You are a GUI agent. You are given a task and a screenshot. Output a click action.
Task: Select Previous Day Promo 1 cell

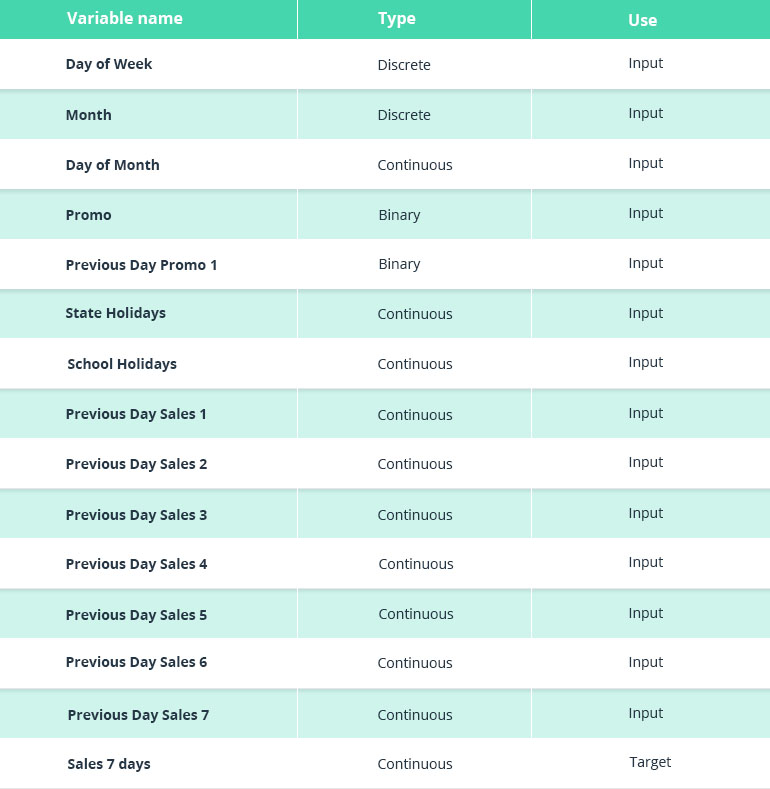[141, 265]
